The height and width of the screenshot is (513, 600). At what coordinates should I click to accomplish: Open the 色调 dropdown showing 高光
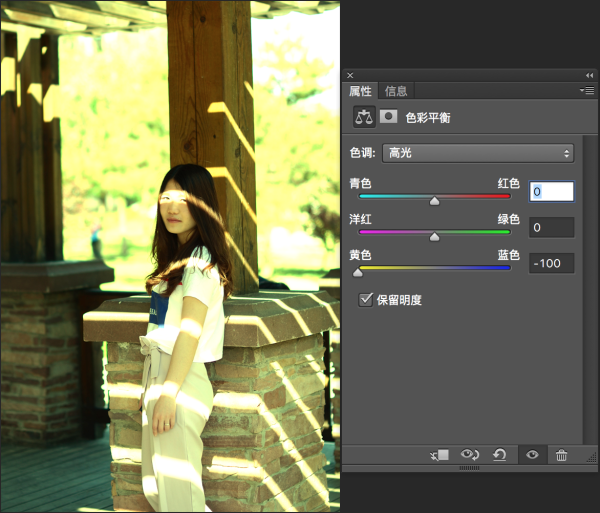478,153
